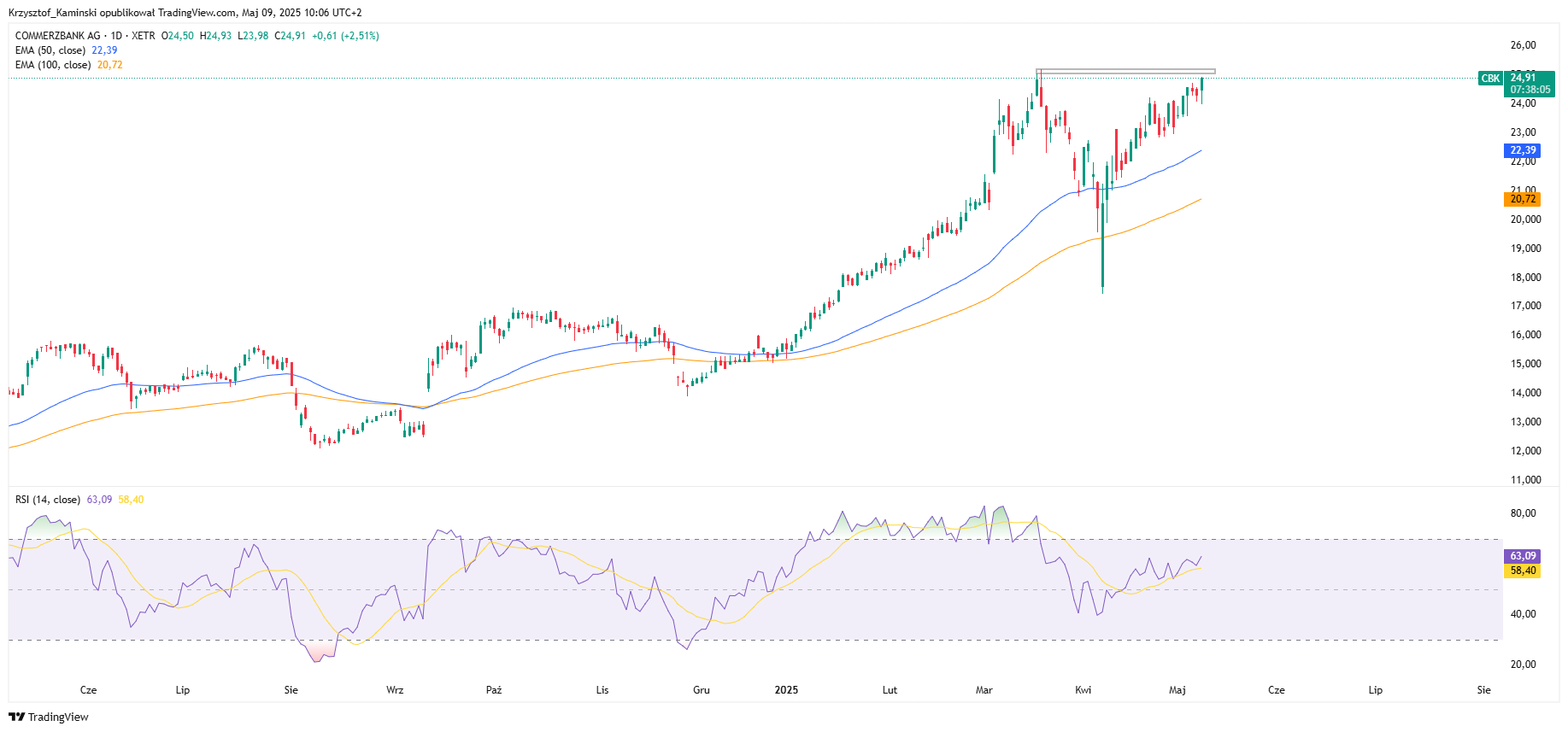Screen dimensions: 1568x732
Task: Click the Maj month label on time axis
Action: tap(1177, 690)
